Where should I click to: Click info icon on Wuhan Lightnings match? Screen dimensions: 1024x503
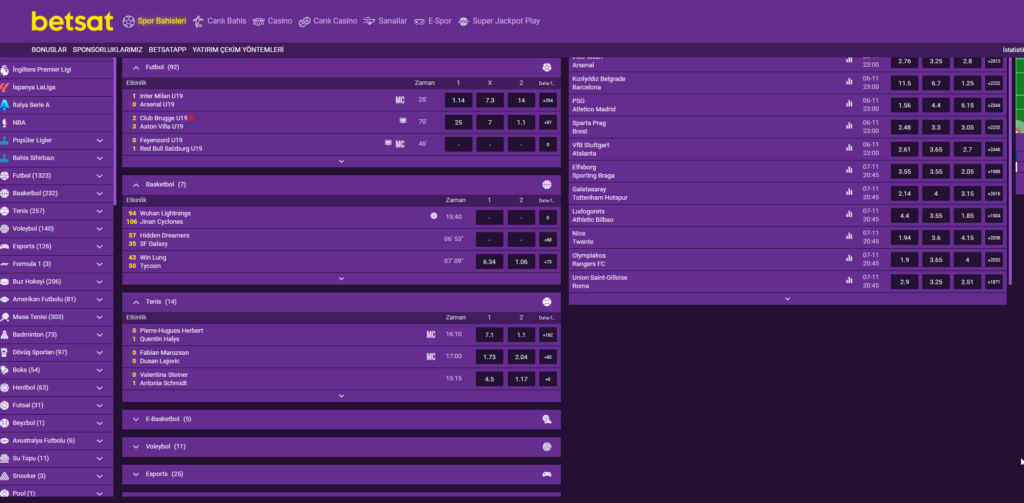(x=434, y=216)
